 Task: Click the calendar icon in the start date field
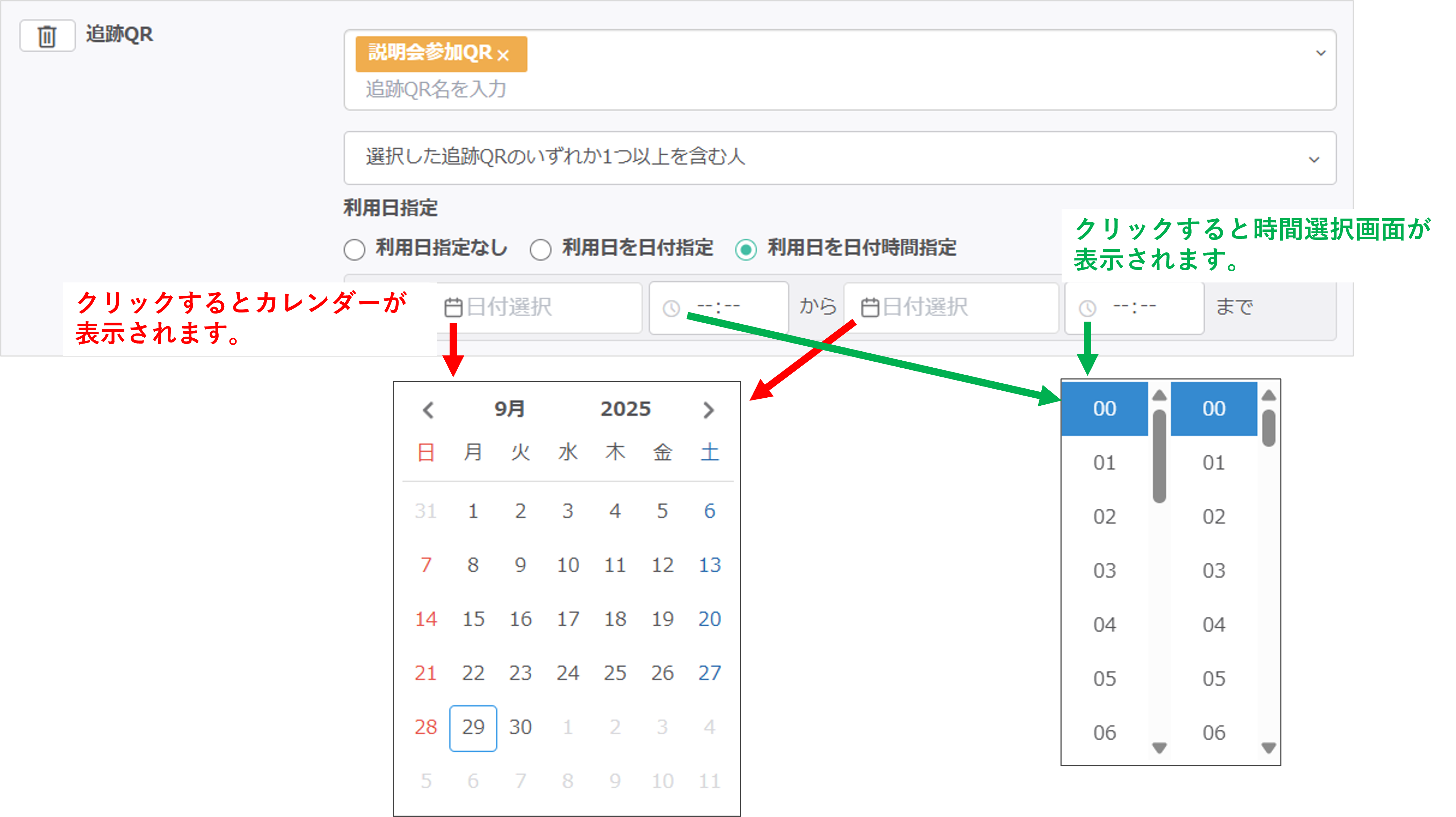[x=453, y=307]
